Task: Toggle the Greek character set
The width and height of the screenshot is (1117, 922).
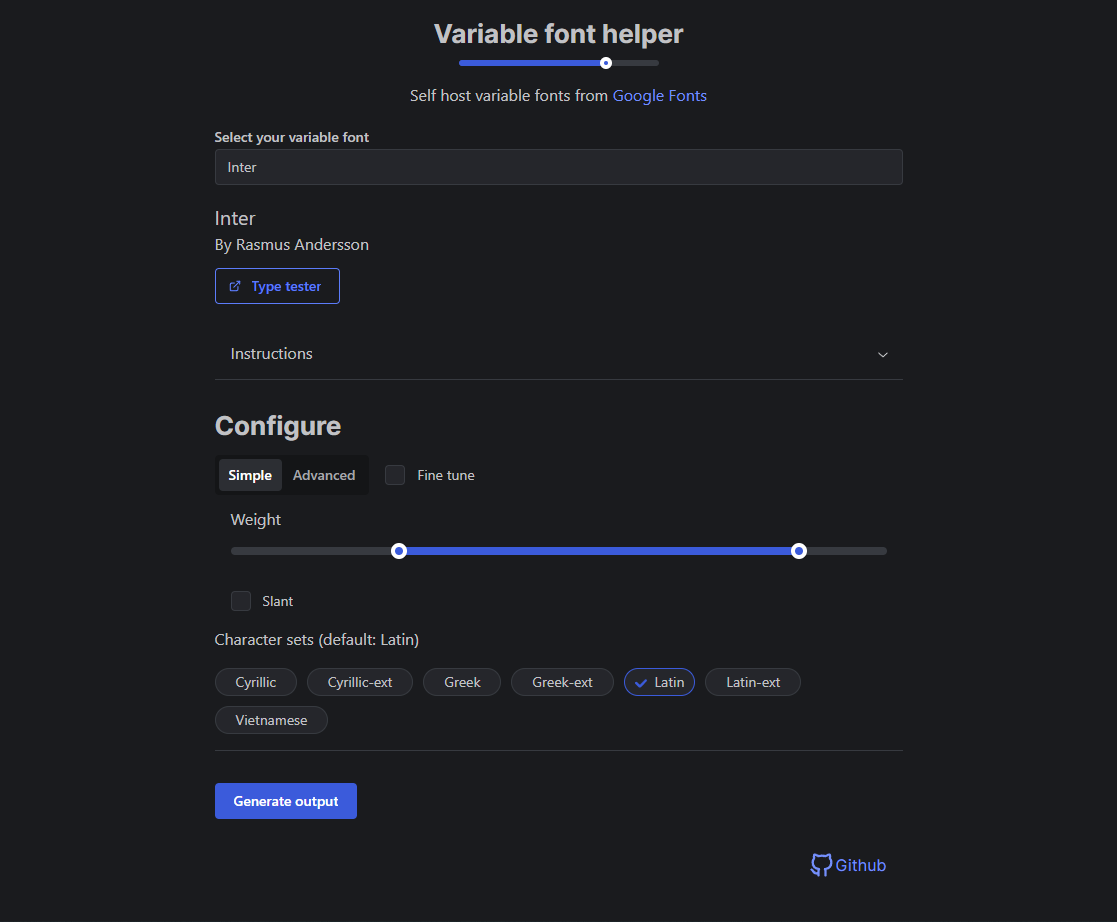Action: 462,682
